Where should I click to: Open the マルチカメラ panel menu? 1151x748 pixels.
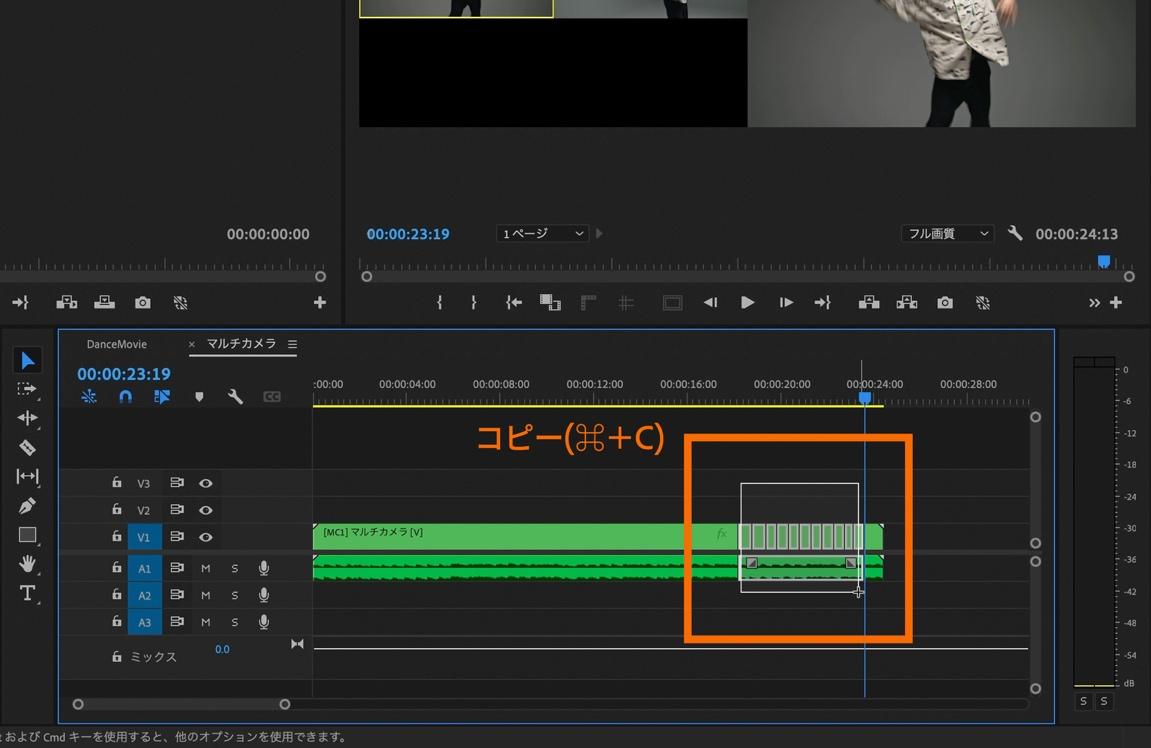pyautogui.click(x=292, y=344)
